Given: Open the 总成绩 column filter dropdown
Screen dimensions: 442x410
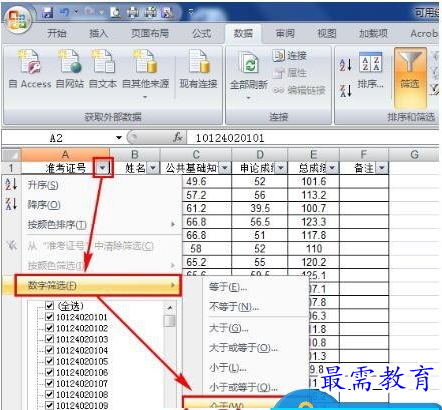Looking at the screenshot, I should pyautogui.click(x=332, y=168).
